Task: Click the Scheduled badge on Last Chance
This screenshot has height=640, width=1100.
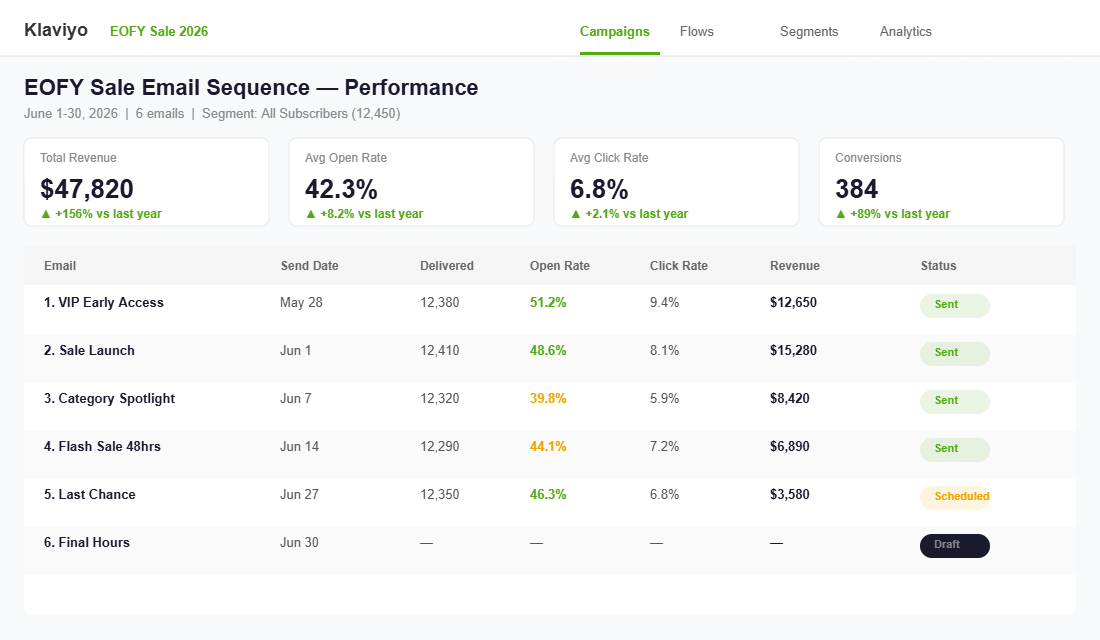Action: click(x=956, y=497)
